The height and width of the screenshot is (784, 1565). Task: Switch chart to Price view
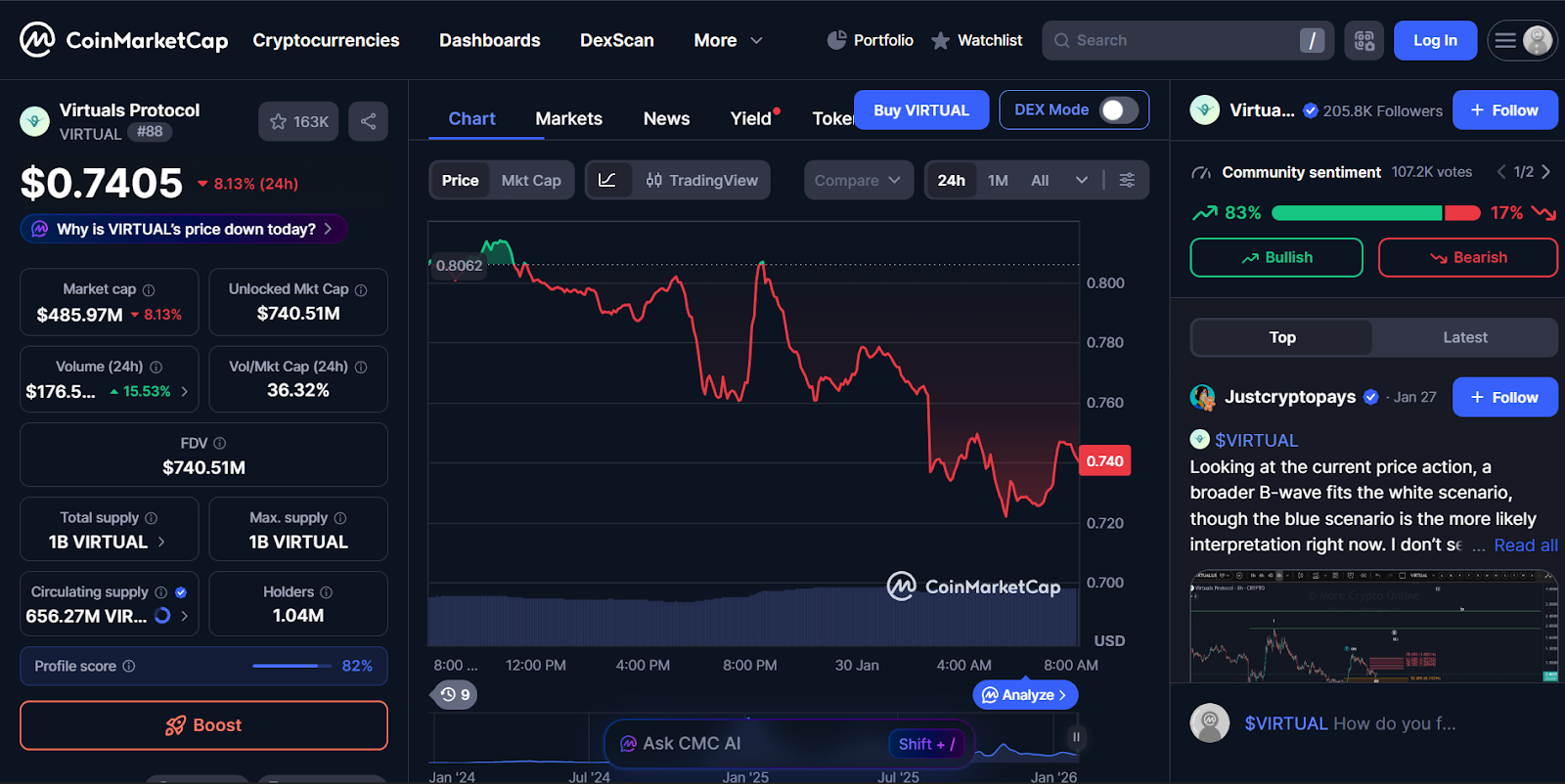460,180
